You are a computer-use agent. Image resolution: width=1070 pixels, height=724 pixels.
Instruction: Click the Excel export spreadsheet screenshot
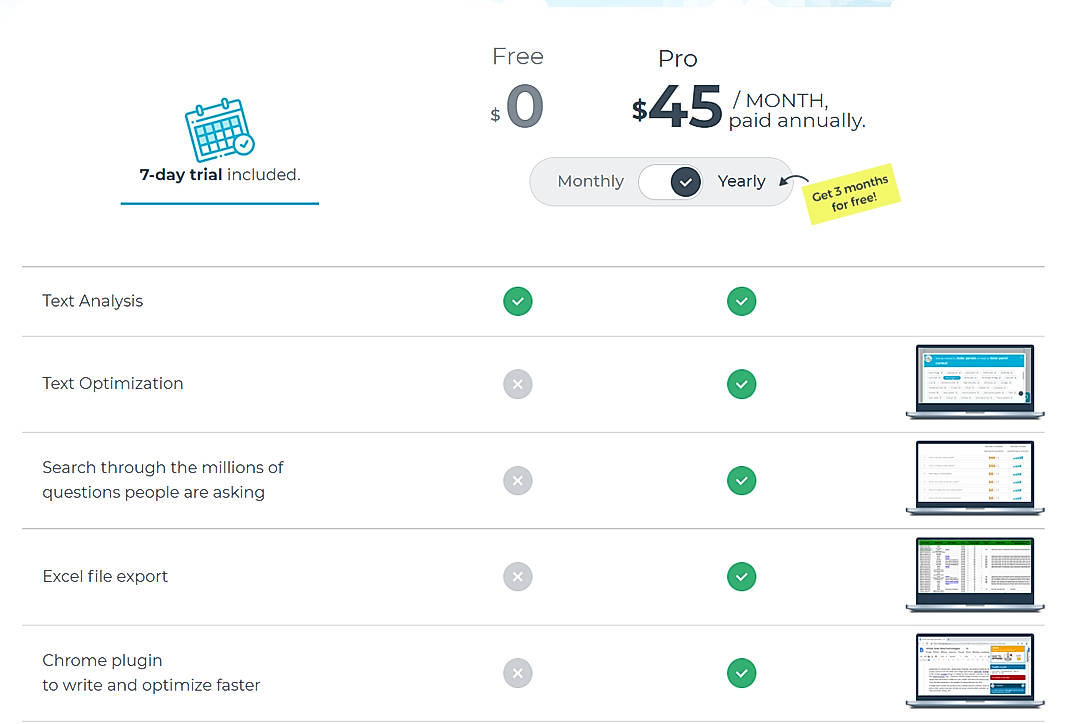coord(974,574)
